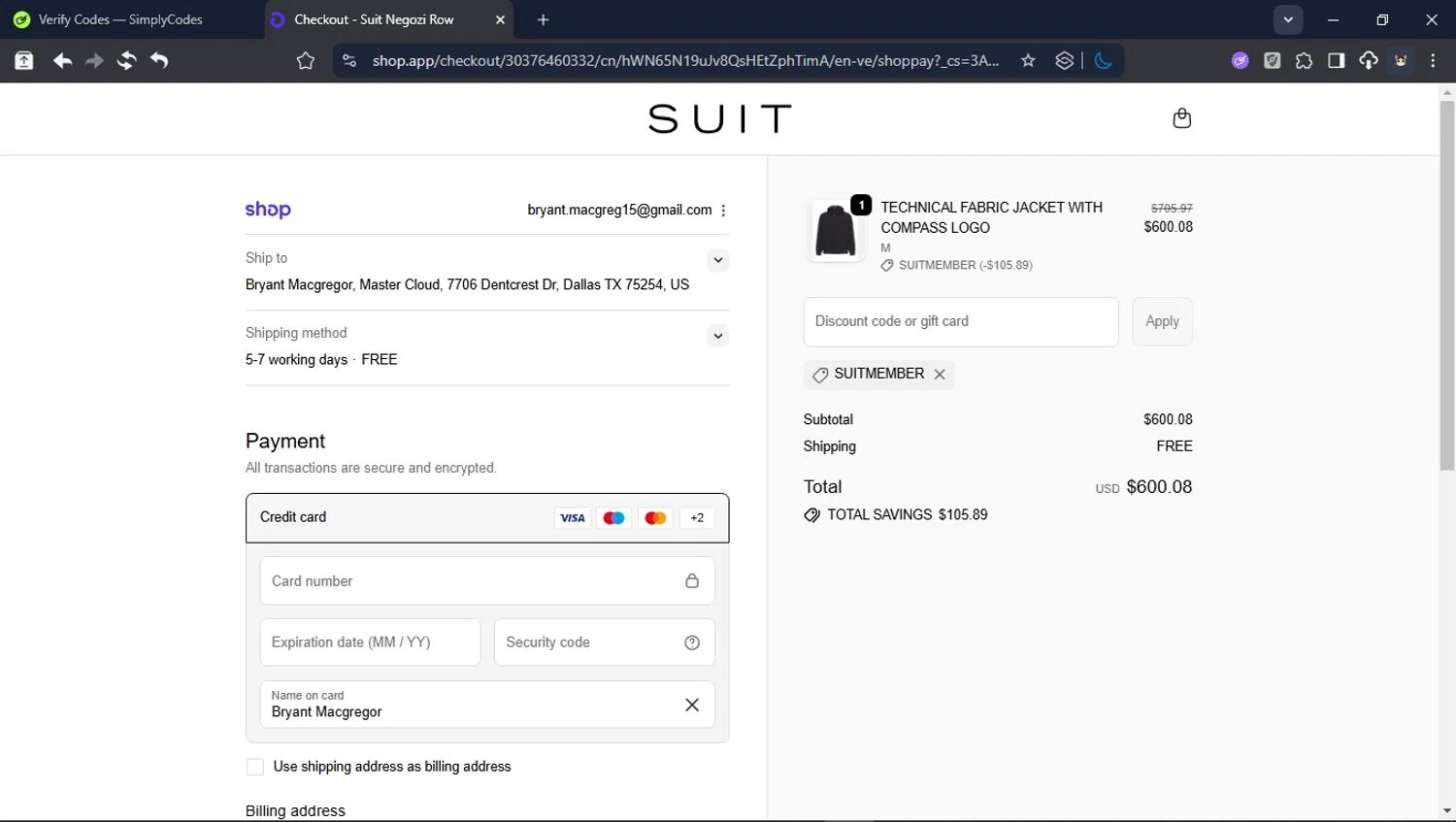1456x822 pixels.
Task: Click the page vertical scrollbar
Action: pos(1447,286)
